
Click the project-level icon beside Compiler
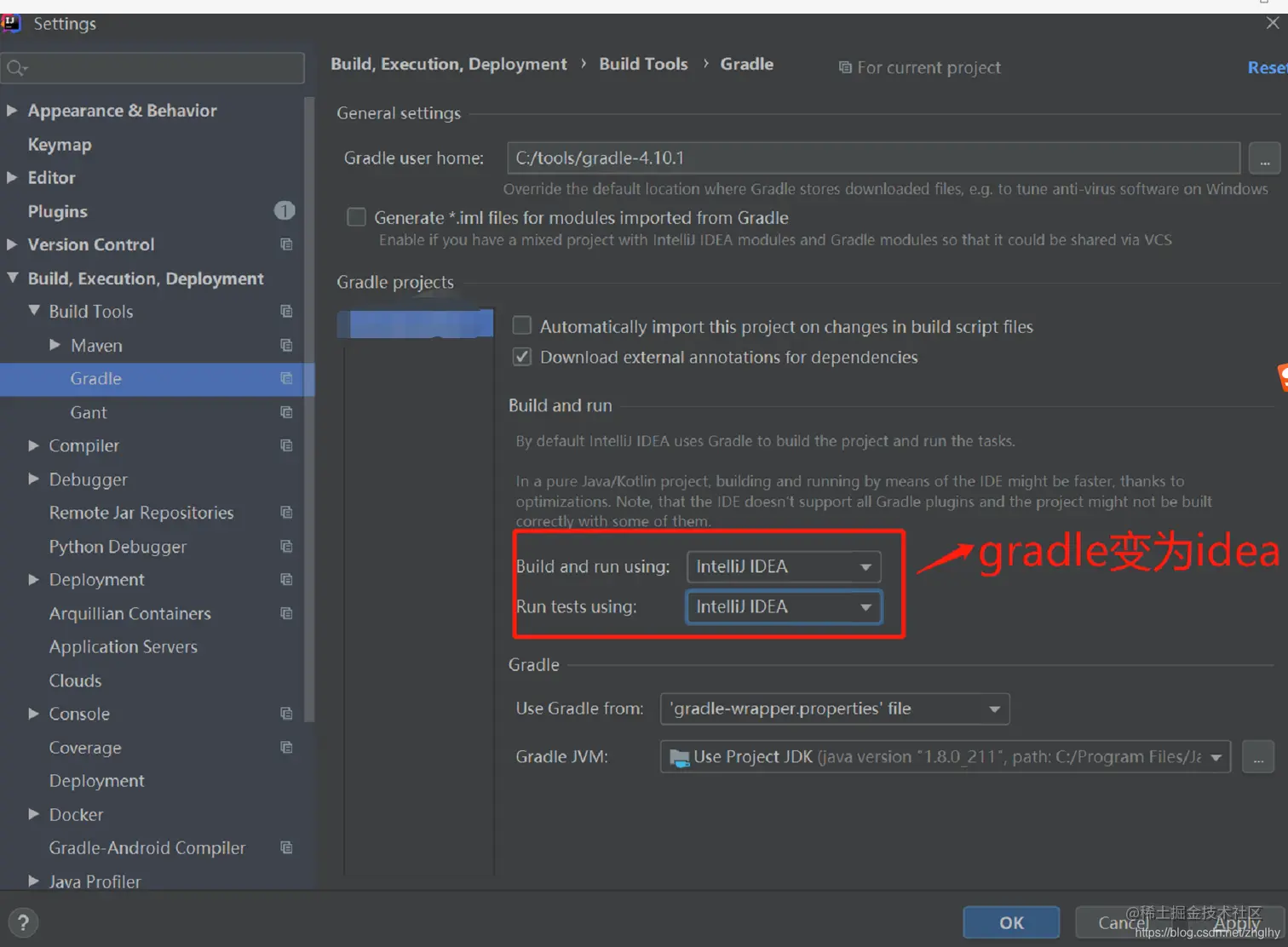286,445
